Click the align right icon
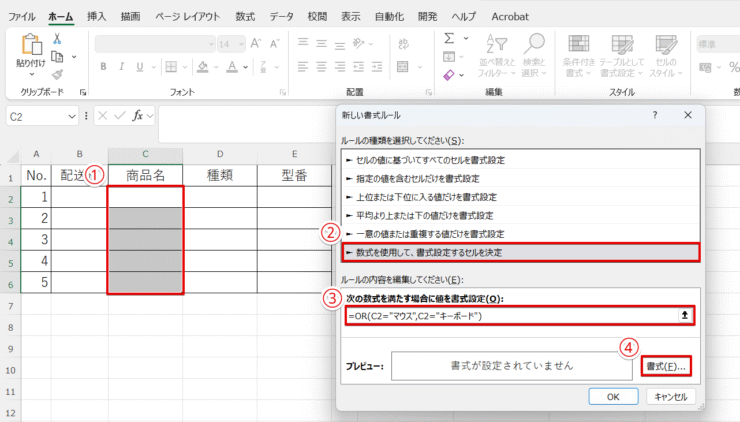740x422 pixels. pyautogui.click(x=340, y=67)
